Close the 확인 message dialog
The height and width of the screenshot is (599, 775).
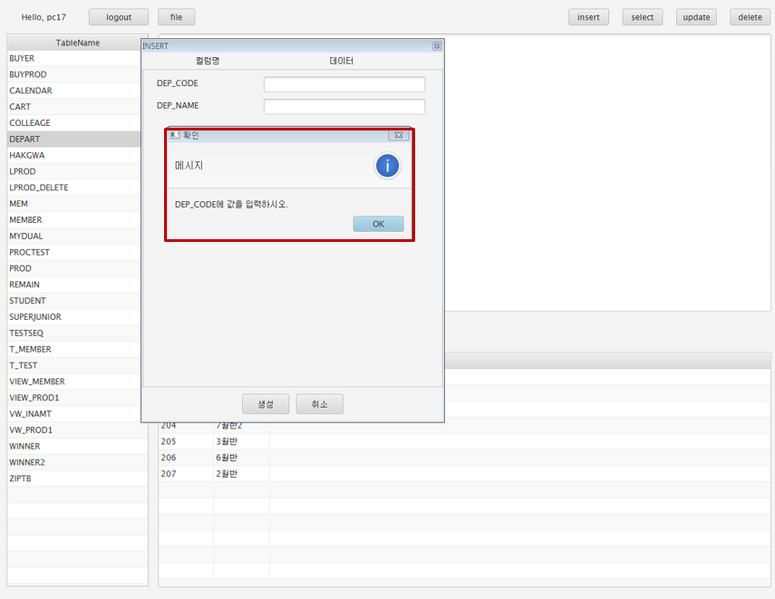[398, 135]
